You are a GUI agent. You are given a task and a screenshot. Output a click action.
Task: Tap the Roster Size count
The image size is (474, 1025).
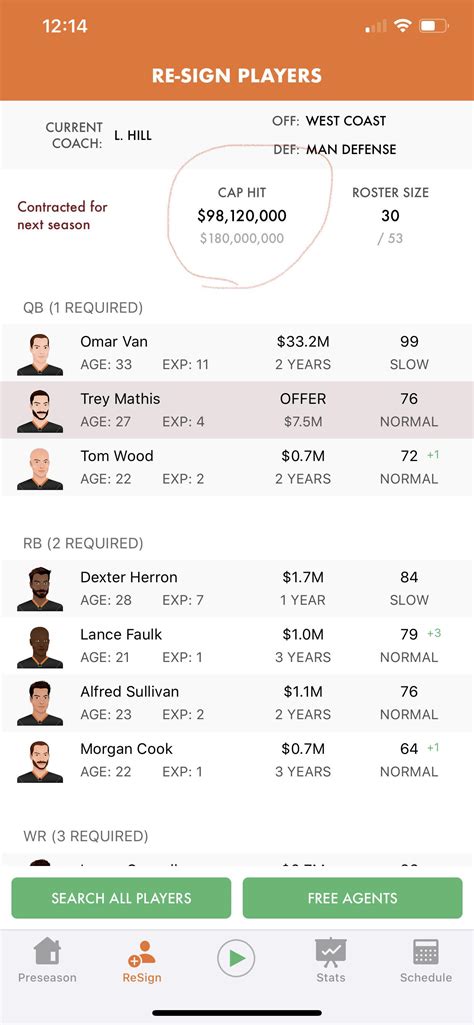[x=390, y=216]
